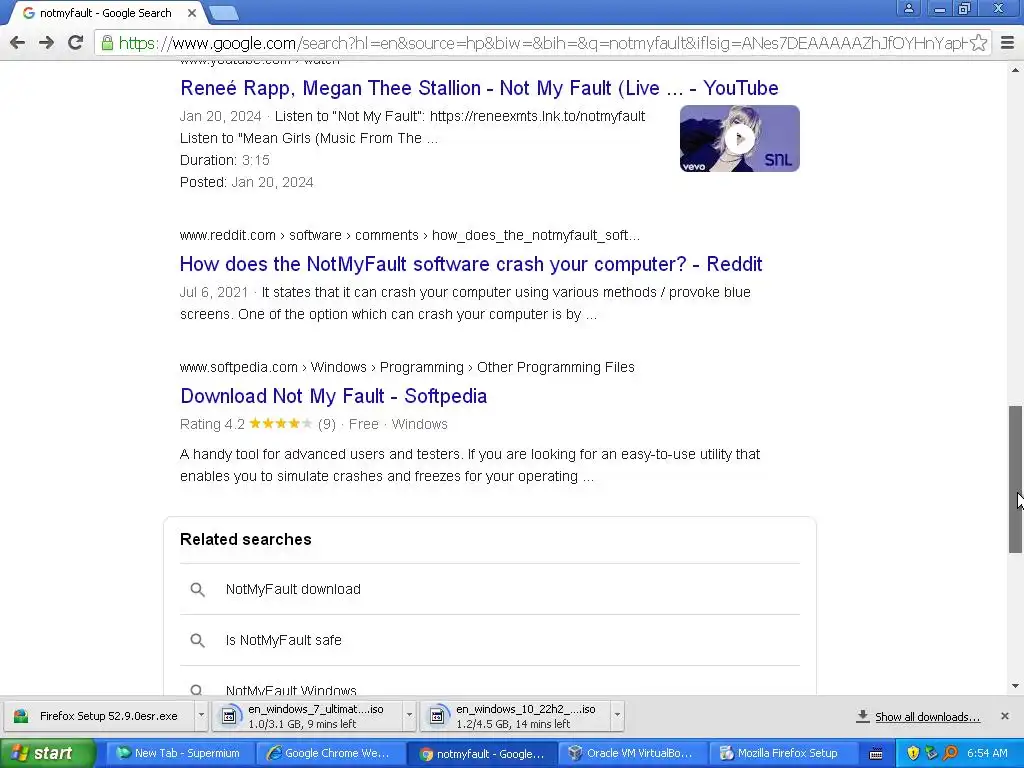Click Duration: 3:15 text
The width and height of the screenshot is (1024, 768).
pos(225,160)
